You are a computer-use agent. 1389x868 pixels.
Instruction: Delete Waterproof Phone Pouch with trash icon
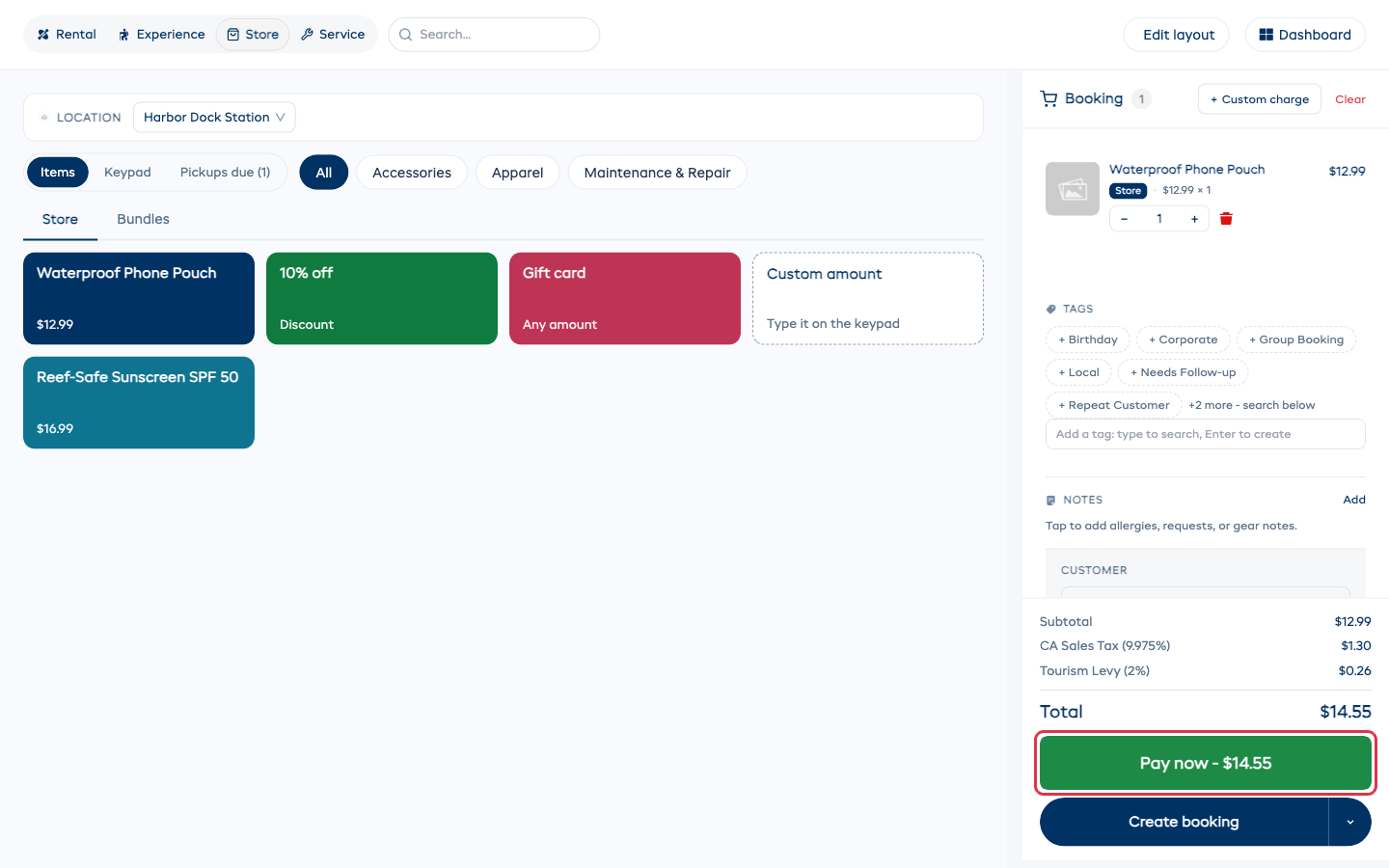tap(1226, 219)
